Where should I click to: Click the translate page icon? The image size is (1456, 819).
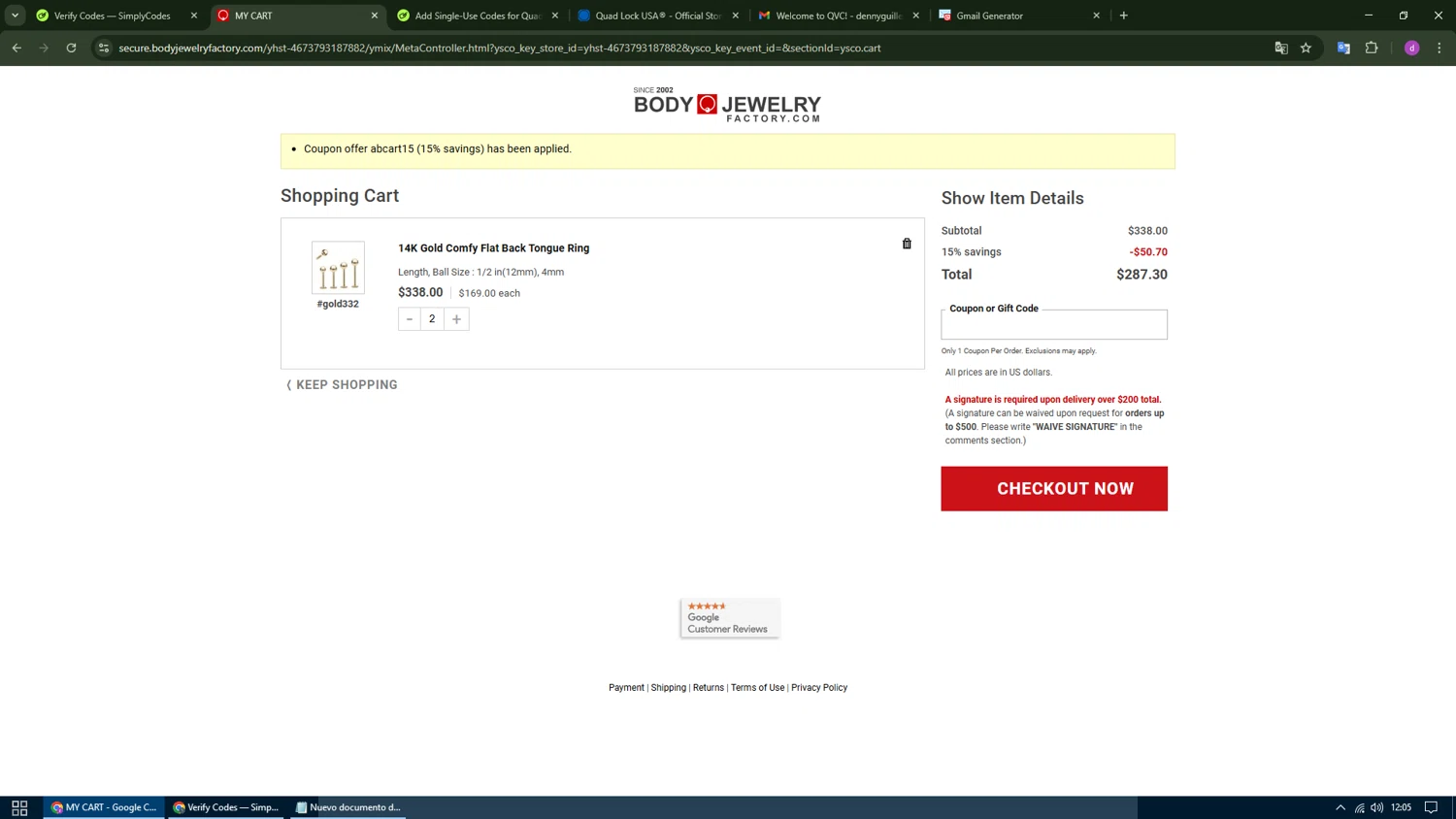tap(1281, 48)
